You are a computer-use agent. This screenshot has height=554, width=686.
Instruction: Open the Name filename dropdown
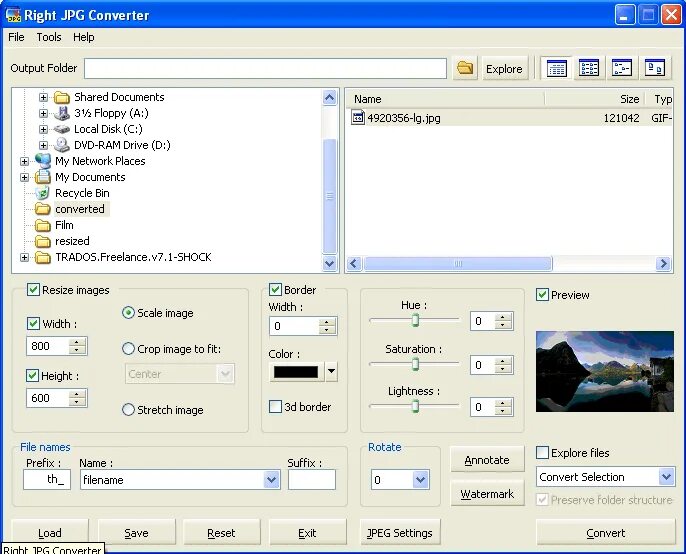pos(271,480)
